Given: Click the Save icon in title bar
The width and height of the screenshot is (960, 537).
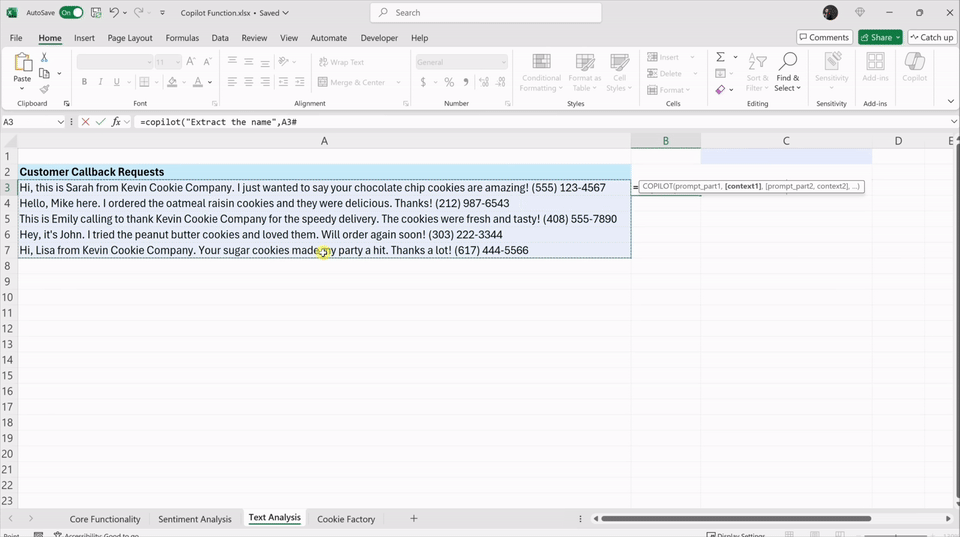Looking at the screenshot, I should (96, 13).
